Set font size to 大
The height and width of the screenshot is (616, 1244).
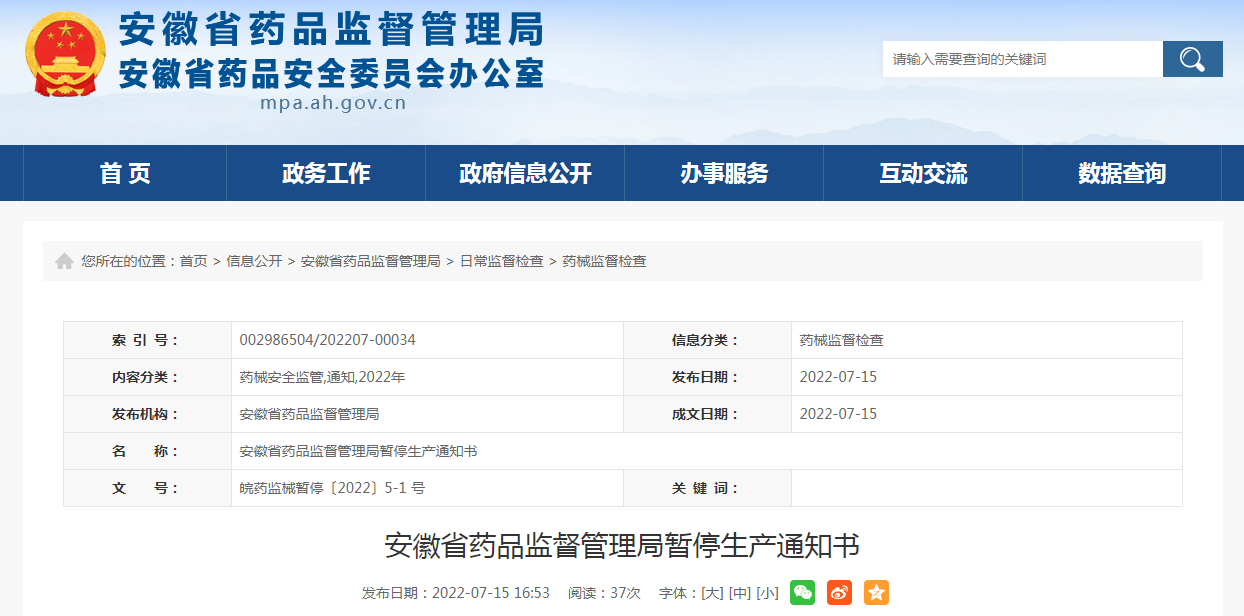(x=712, y=593)
